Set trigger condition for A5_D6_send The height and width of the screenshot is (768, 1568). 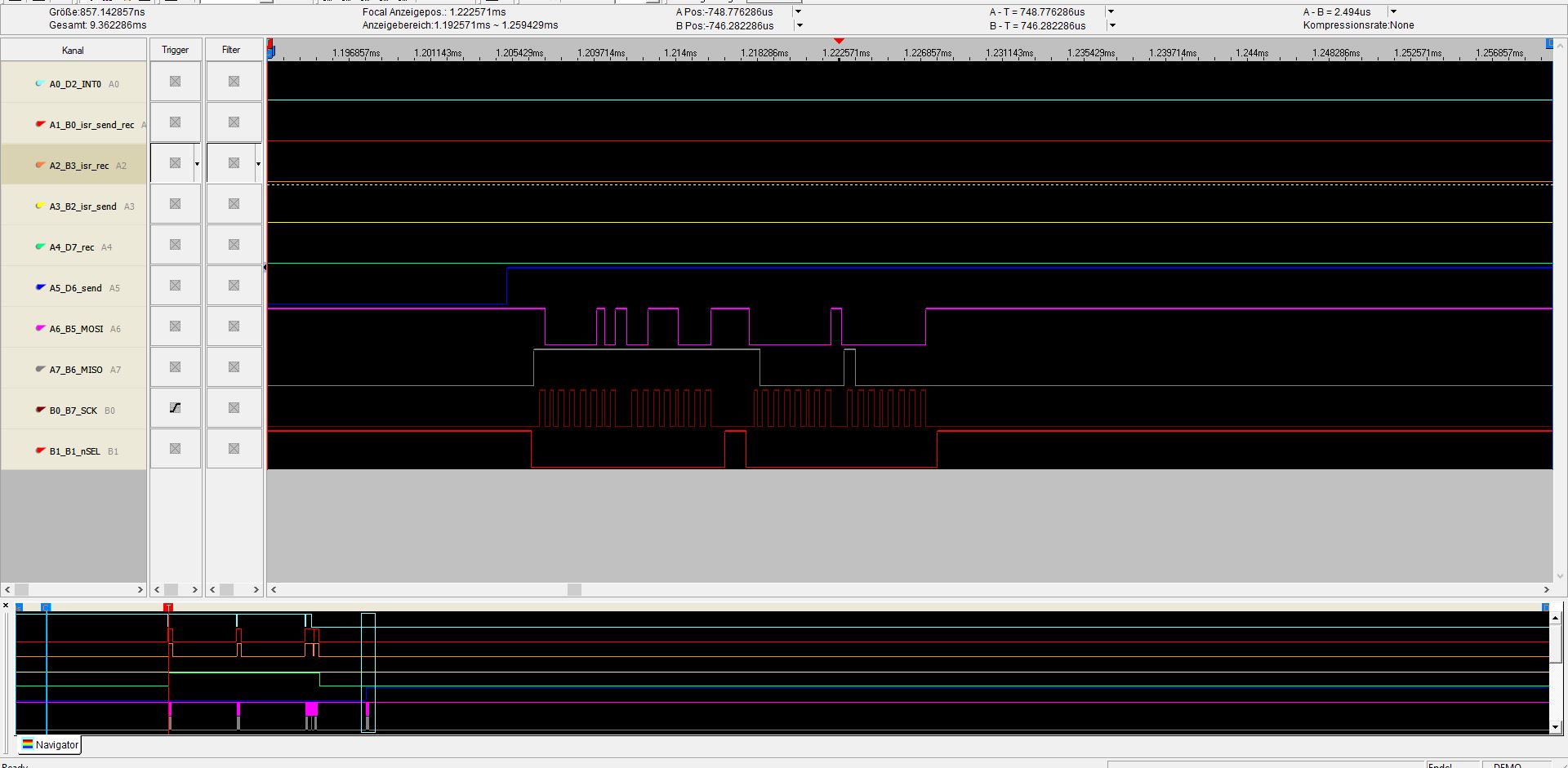tap(175, 286)
